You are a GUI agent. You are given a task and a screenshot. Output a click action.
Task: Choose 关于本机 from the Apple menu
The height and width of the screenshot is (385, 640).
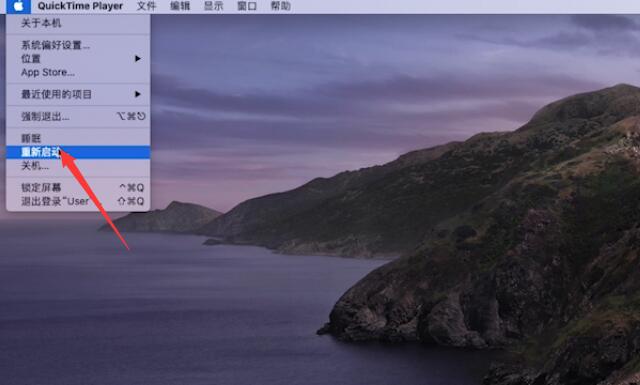tap(78, 23)
